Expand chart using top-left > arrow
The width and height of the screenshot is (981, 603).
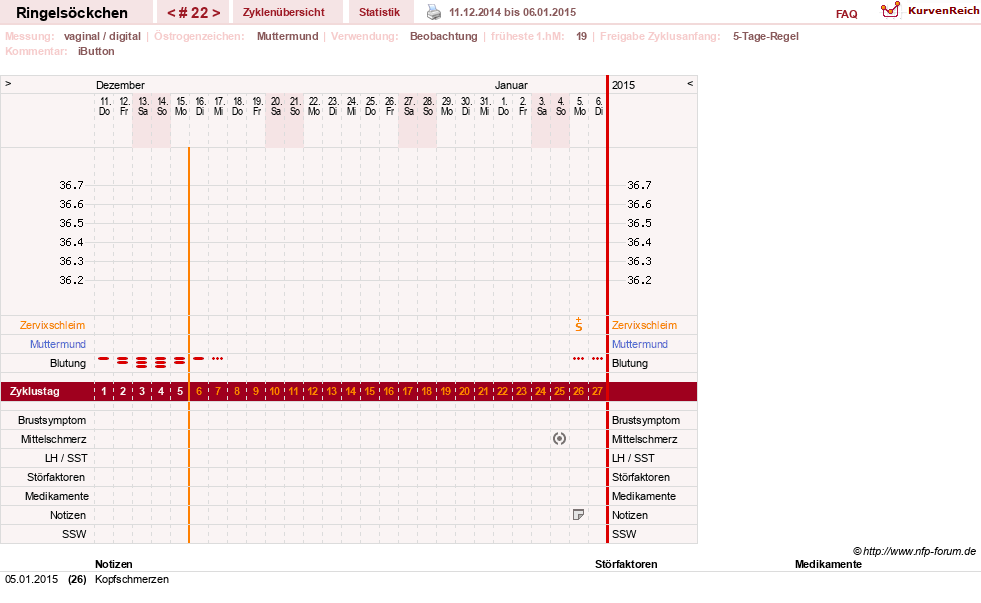point(8,83)
